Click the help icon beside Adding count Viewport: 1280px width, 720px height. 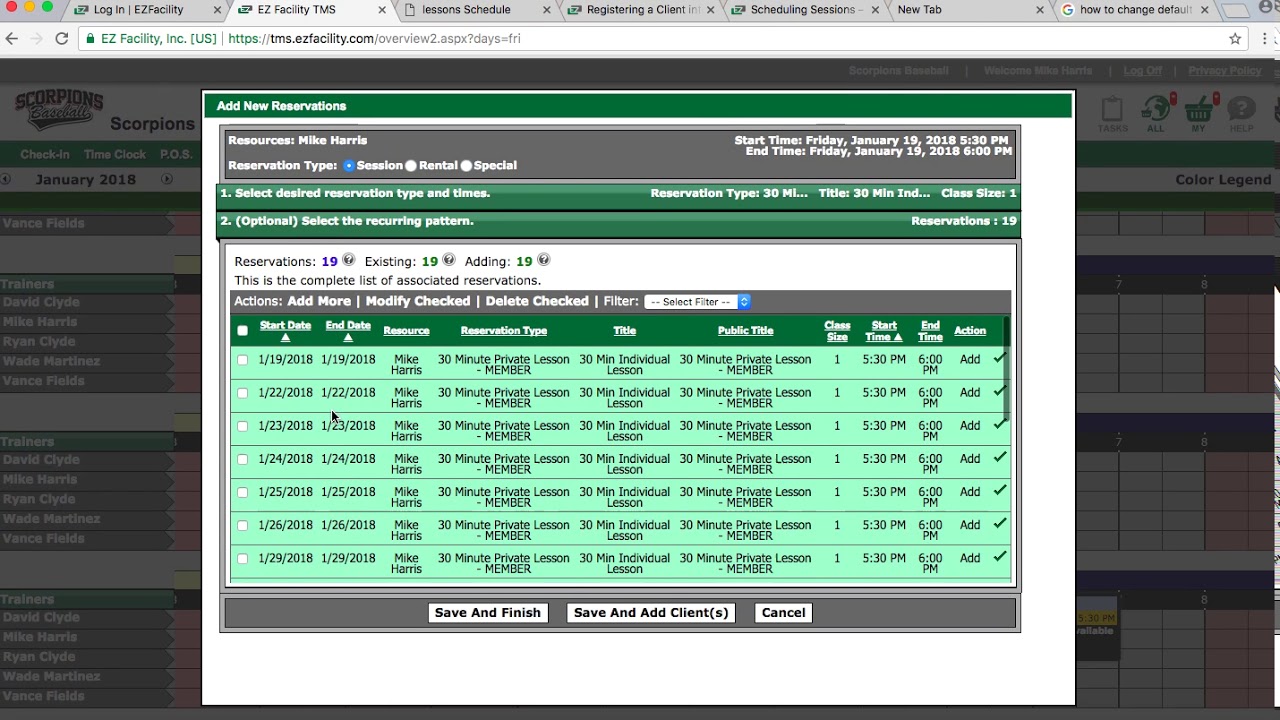[x=544, y=260]
